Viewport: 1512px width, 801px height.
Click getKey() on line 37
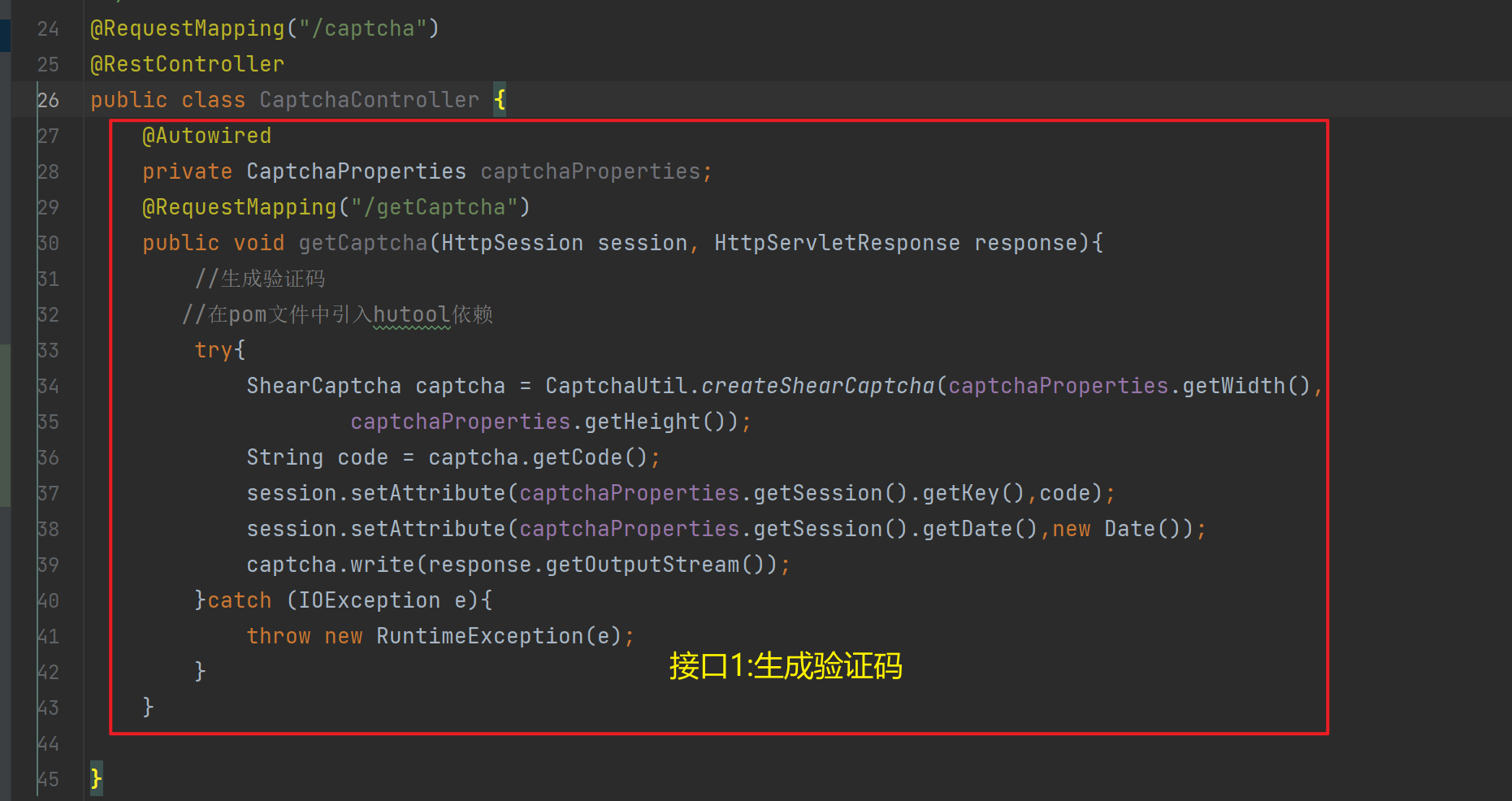[974, 493]
